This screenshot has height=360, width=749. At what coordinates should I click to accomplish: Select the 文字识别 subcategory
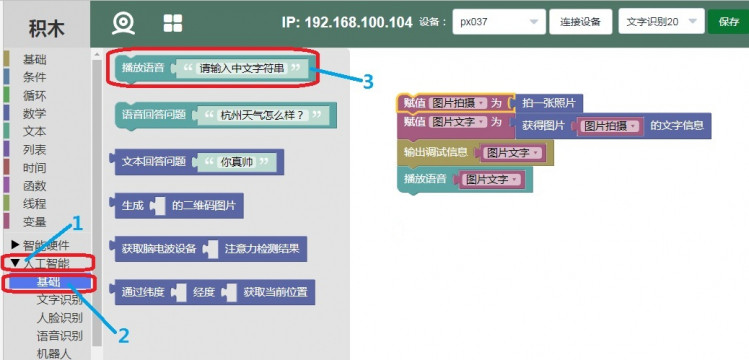point(59,300)
